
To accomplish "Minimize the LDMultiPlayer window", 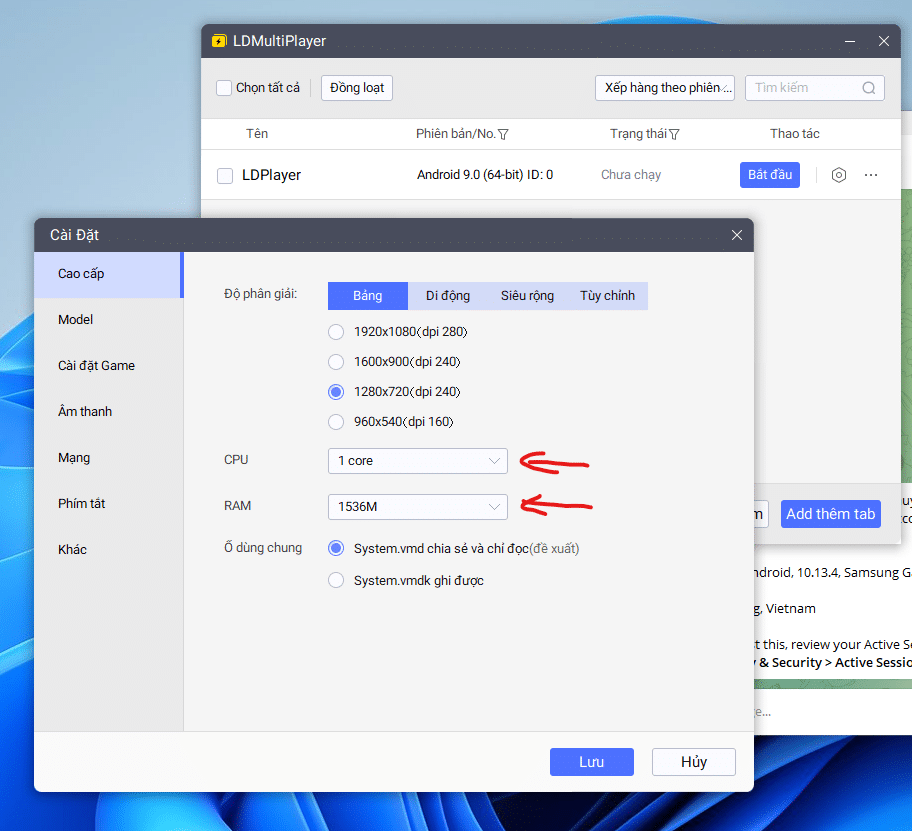I will click(850, 41).
